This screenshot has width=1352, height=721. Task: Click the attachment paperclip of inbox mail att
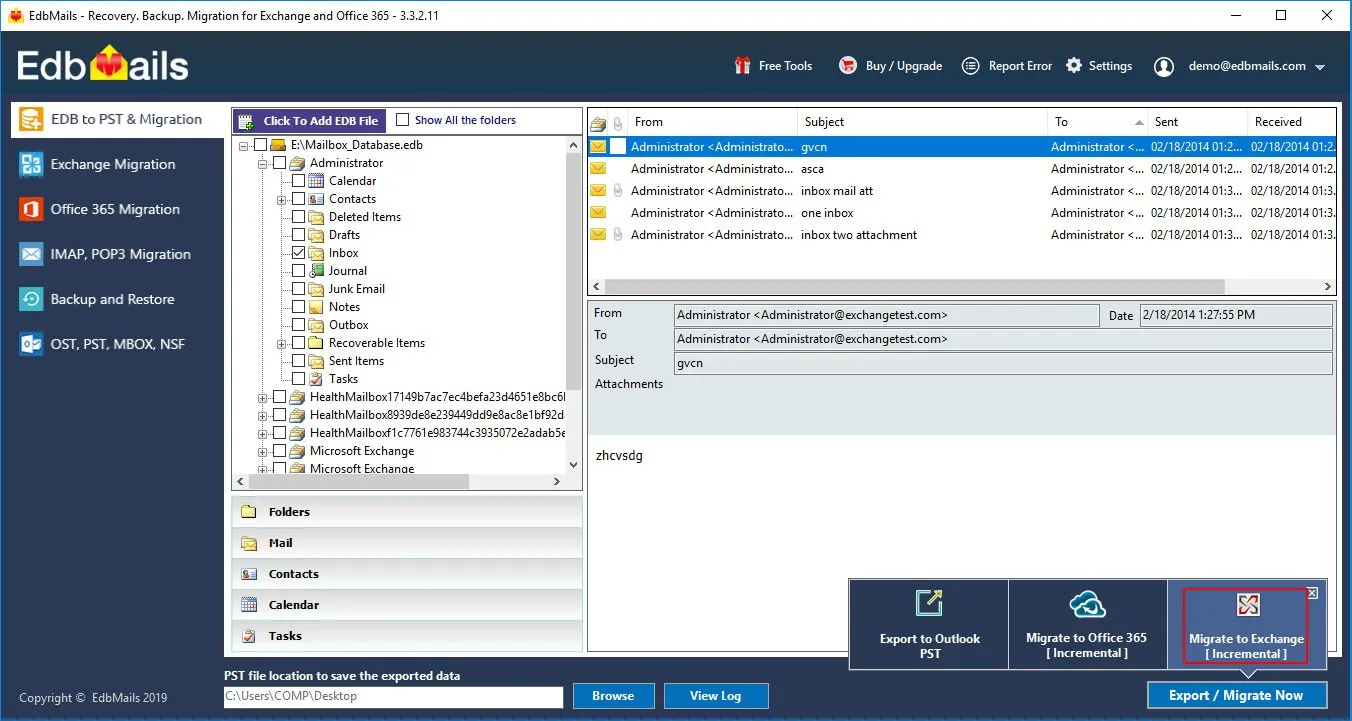point(618,191)
